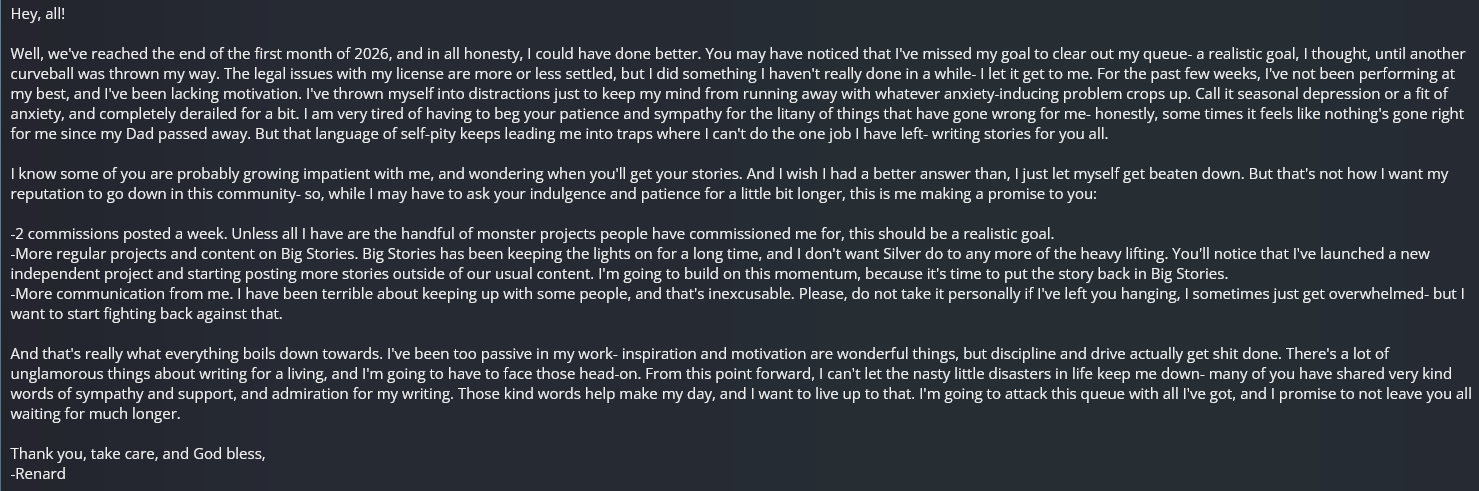The height and width of the screenshot is (491, 1479).
Task: Click the sentence starting "And that's really what everything"
Action: [200, 354]
